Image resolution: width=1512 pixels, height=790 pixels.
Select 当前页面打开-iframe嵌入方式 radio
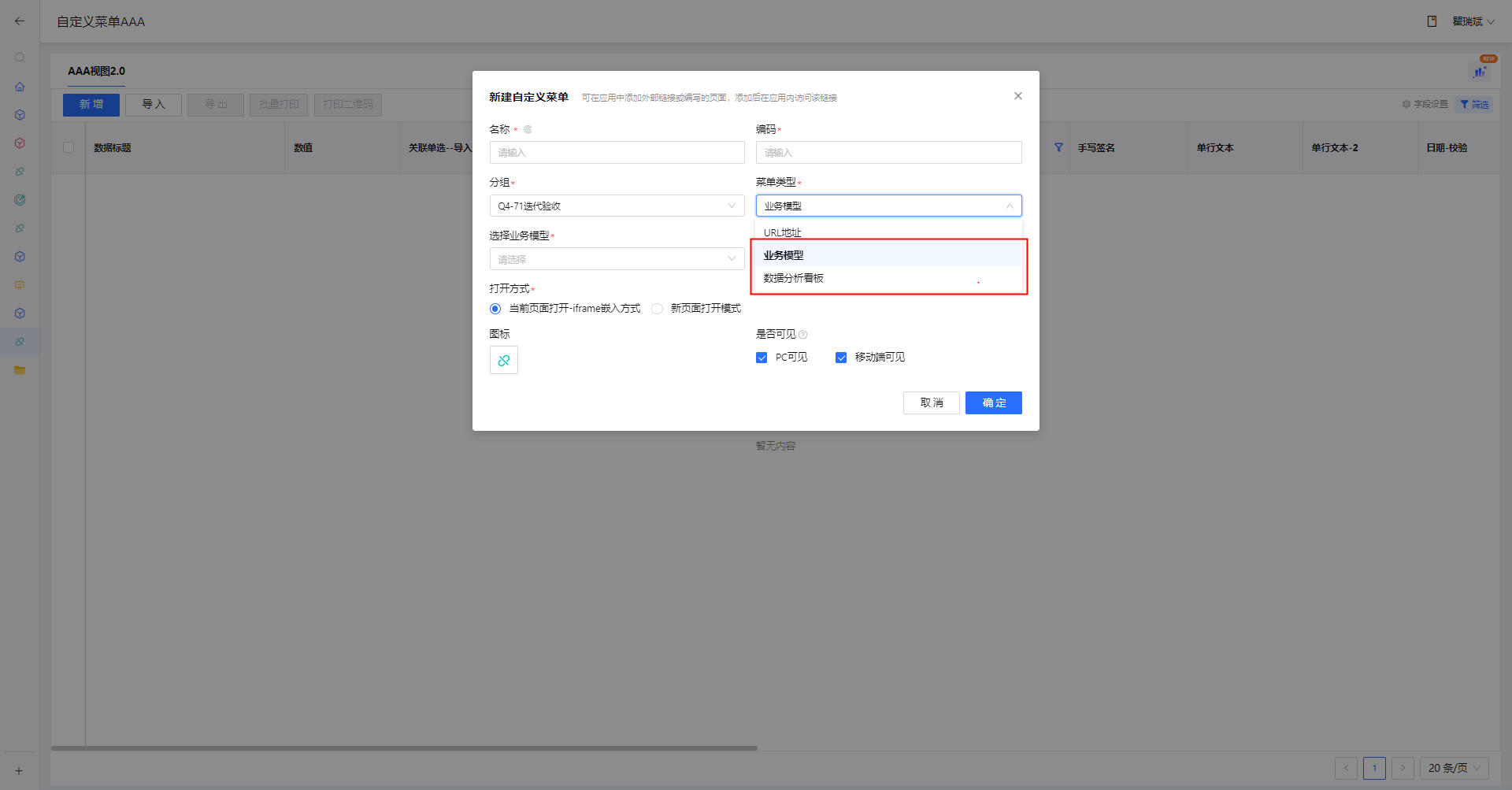click(x=495, y=309)
